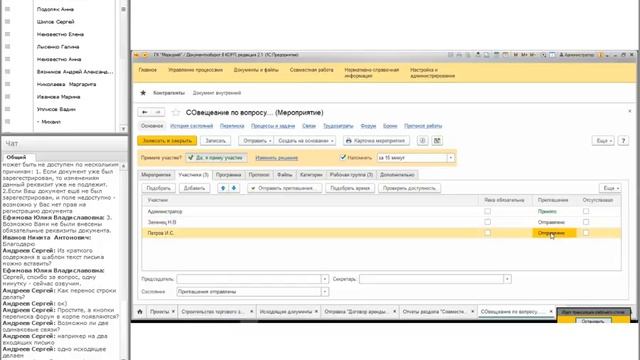Click the M memory button in title bar
The width and height of the screenshot is (640, 360).
[516, 55]
